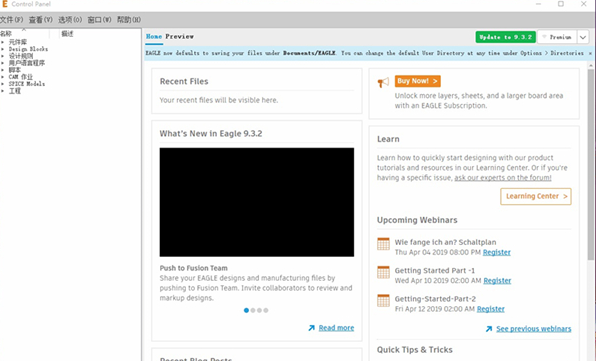Click the Push to Fusion Team heading
Viewport: 596px width, 361px height.
193,268
